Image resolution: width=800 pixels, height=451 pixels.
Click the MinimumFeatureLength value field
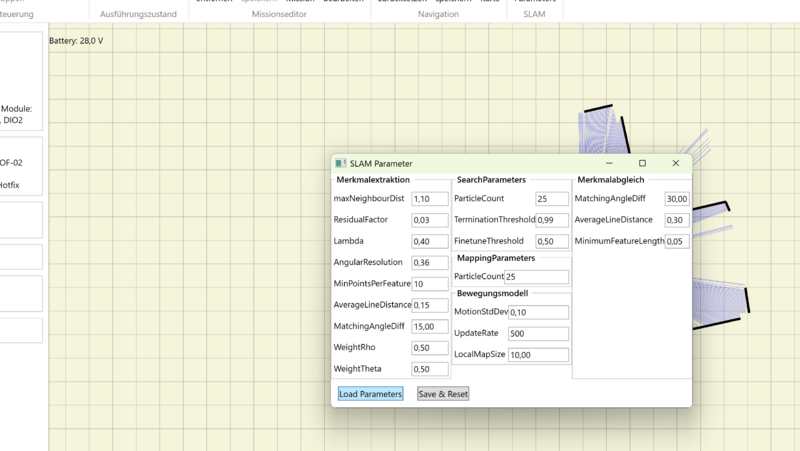(677, 242)
